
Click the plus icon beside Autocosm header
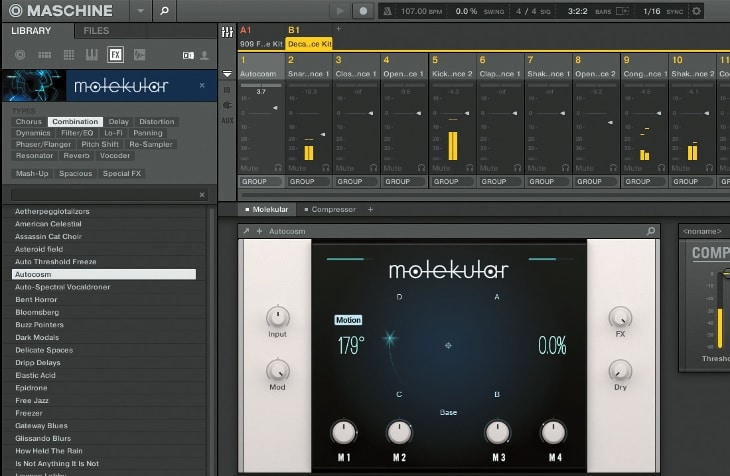[259, 231]
